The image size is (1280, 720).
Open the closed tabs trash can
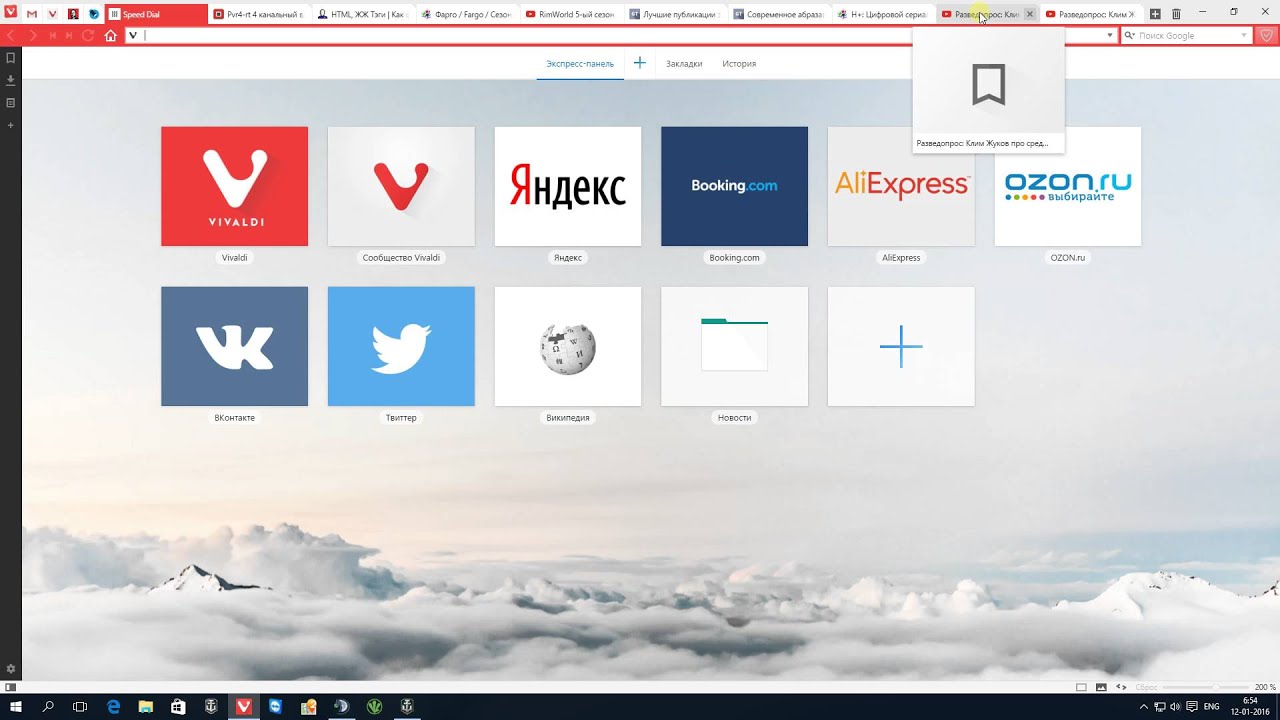click(x=1176, y=14)
